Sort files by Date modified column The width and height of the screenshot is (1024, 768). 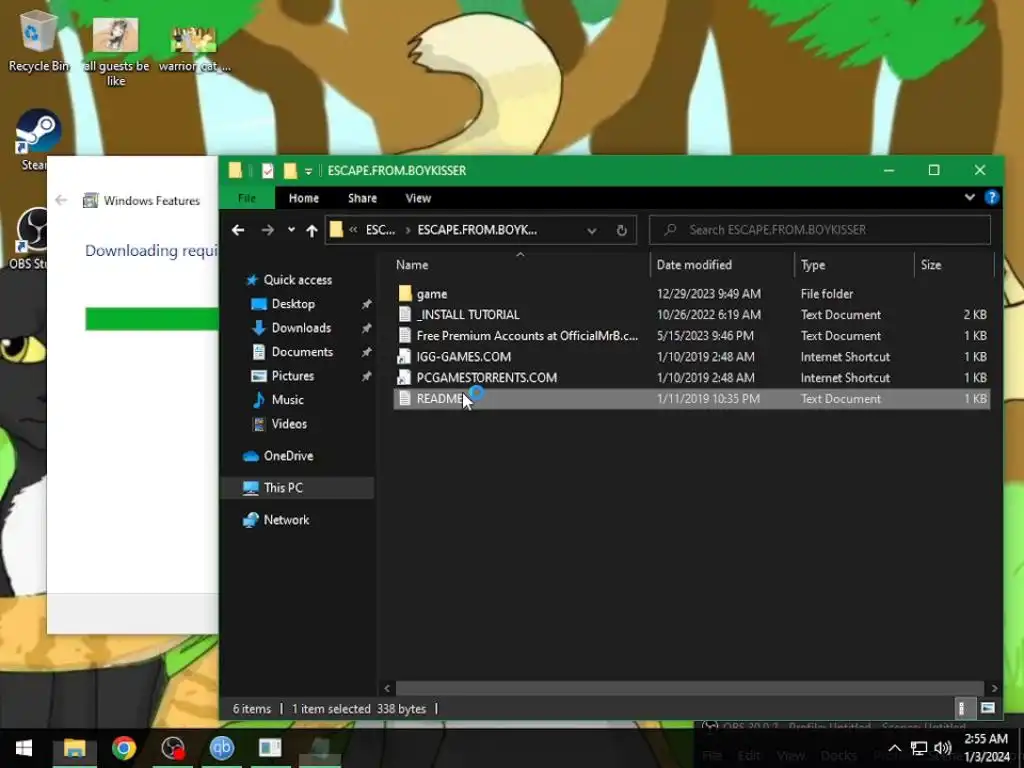(694, 264)
